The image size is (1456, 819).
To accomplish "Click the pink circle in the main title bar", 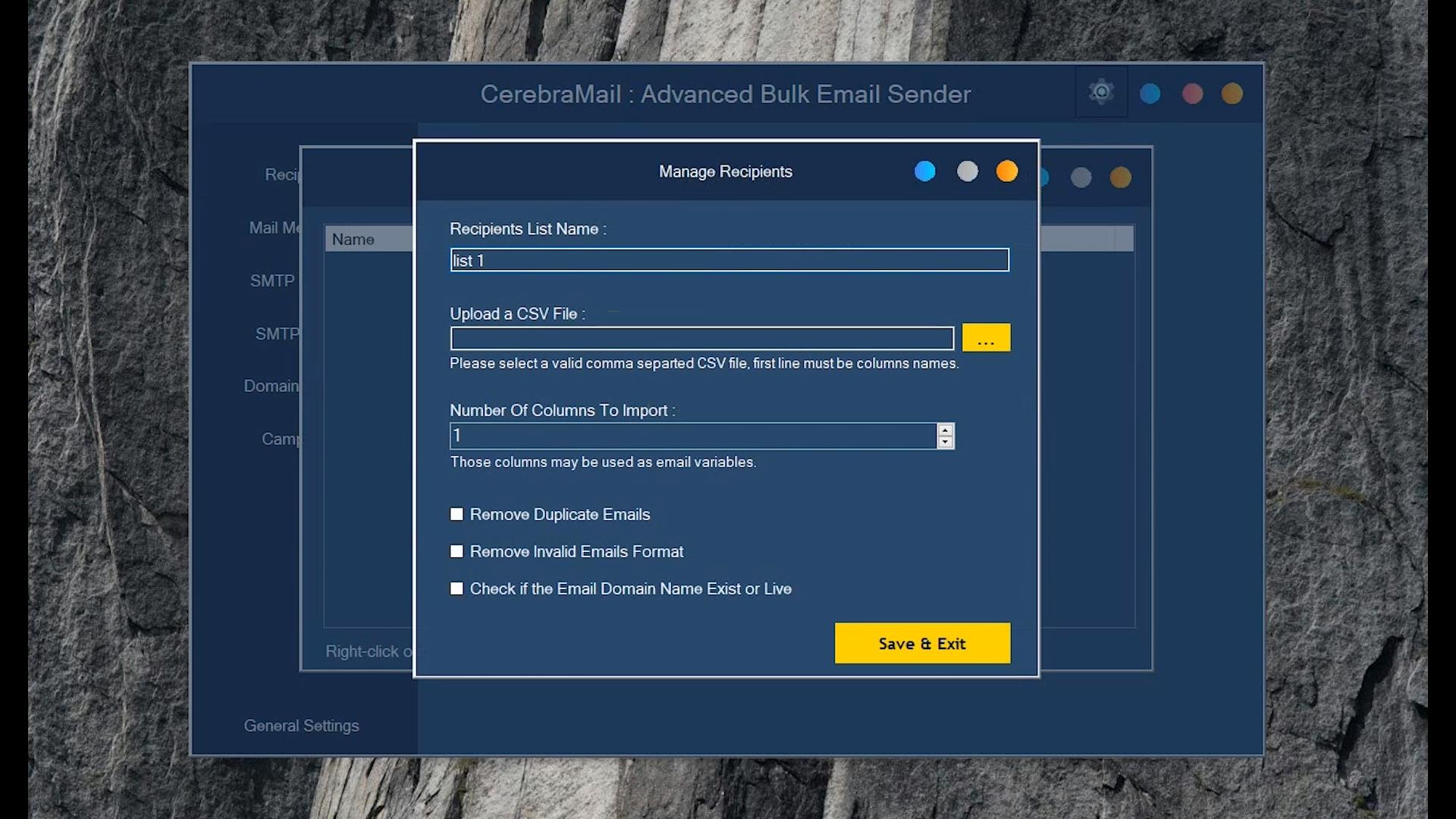I will tap(1192, 93).
